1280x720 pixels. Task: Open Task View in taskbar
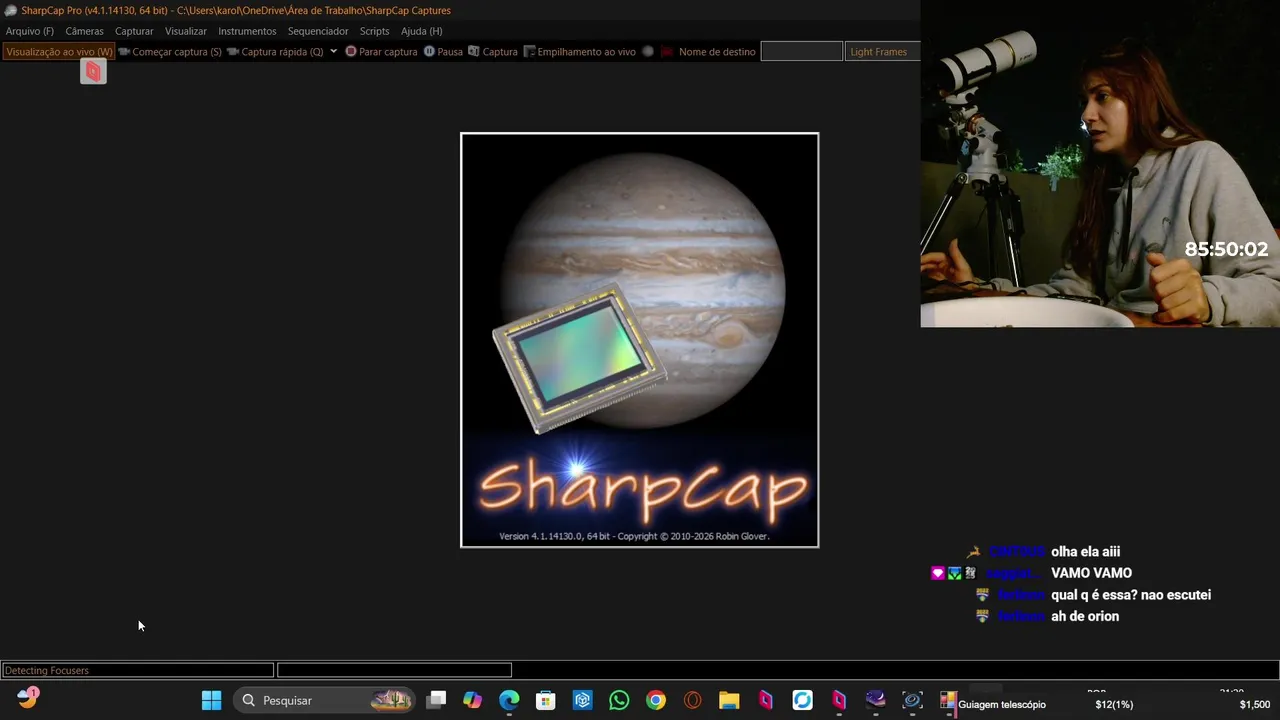[x=436, y=700]
